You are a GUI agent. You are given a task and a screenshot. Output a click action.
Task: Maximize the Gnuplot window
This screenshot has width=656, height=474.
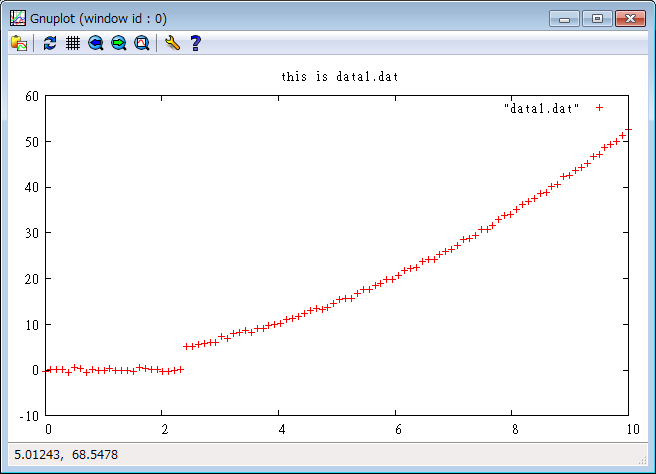coord(597,18)
